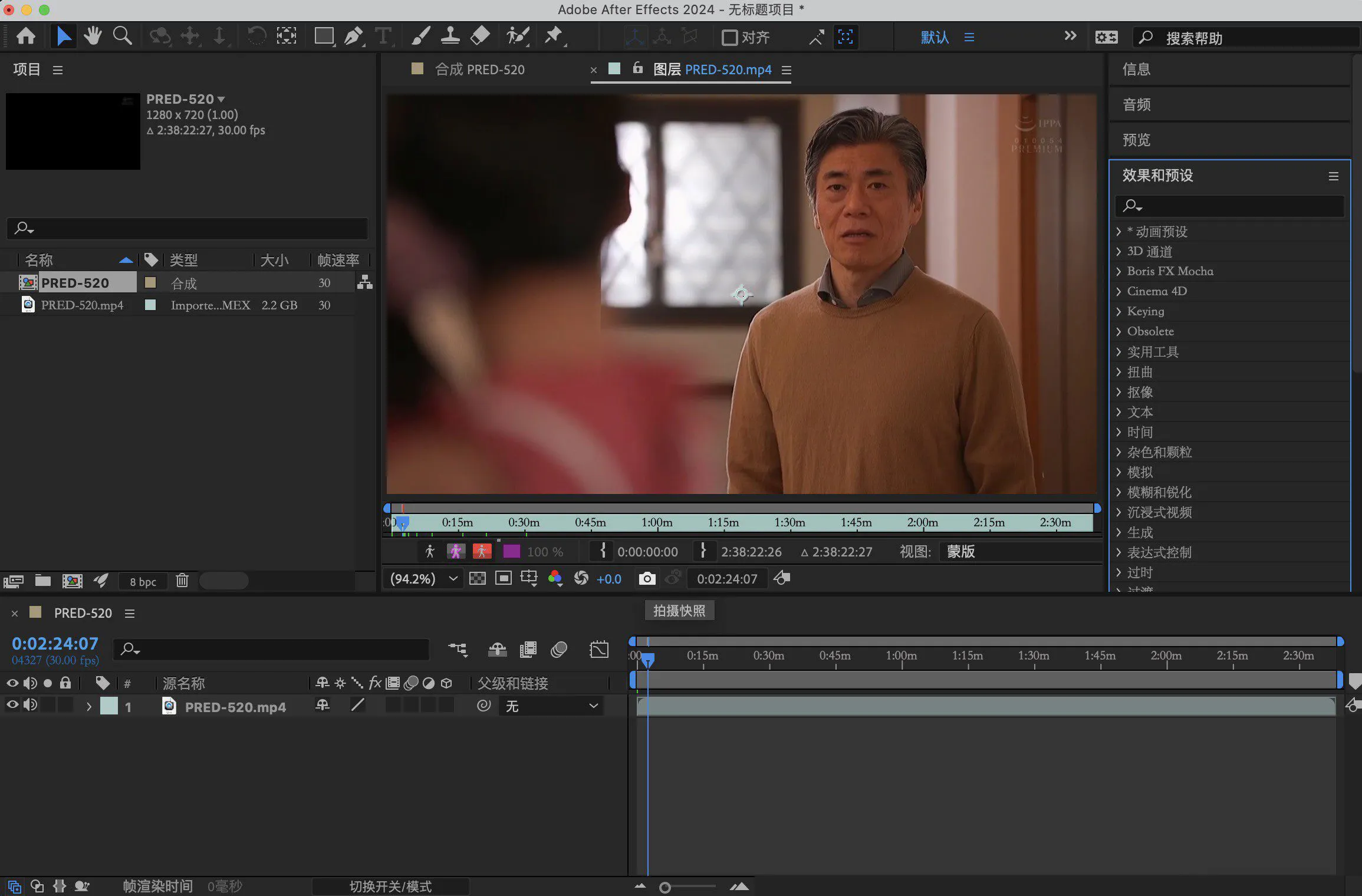Select the Pen tool

pyautogui.click(x=353, y=37)
